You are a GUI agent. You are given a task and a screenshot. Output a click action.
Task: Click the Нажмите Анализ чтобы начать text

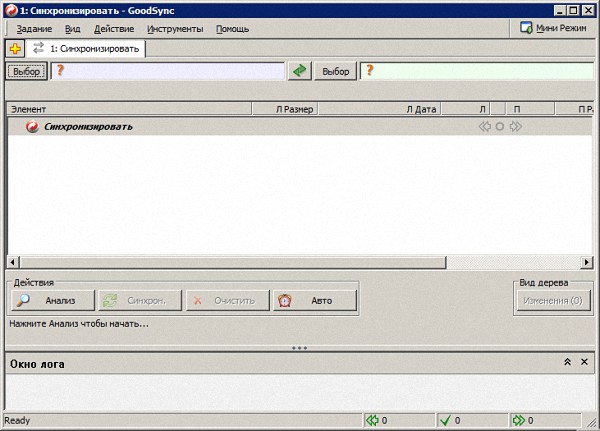(79, 324)
